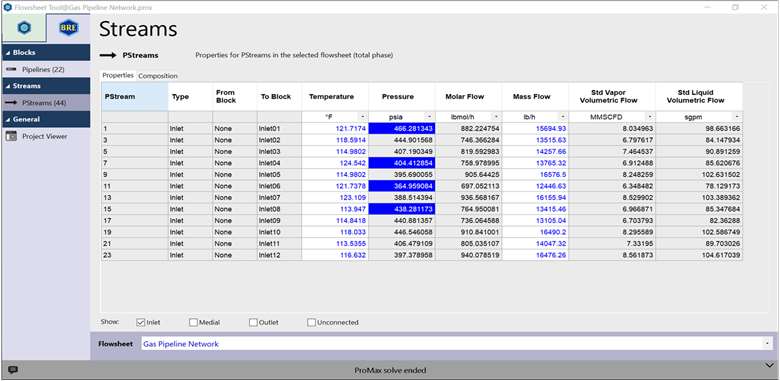Select the BRE logo tab
Image resolution: width=780 pixels, height=381 pixels.
[x=68, y=28]
